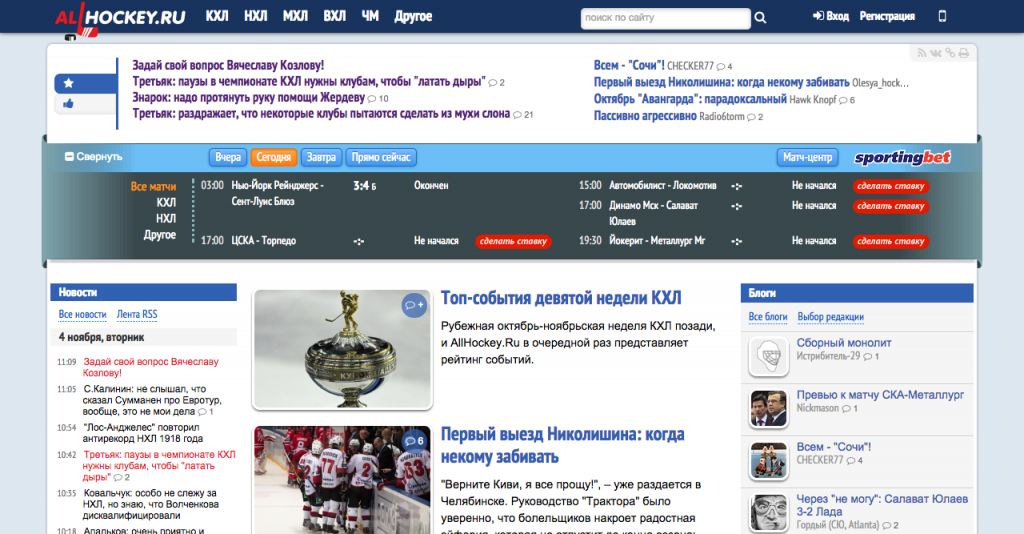Filter matches by КХЛ in scoreboard

coord(166,202)
